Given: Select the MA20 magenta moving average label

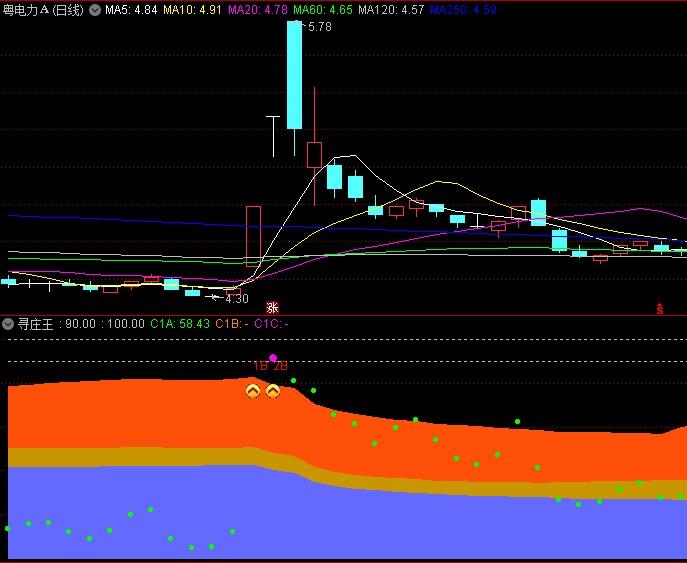Looking at the screenshot, I should (258, 10).
